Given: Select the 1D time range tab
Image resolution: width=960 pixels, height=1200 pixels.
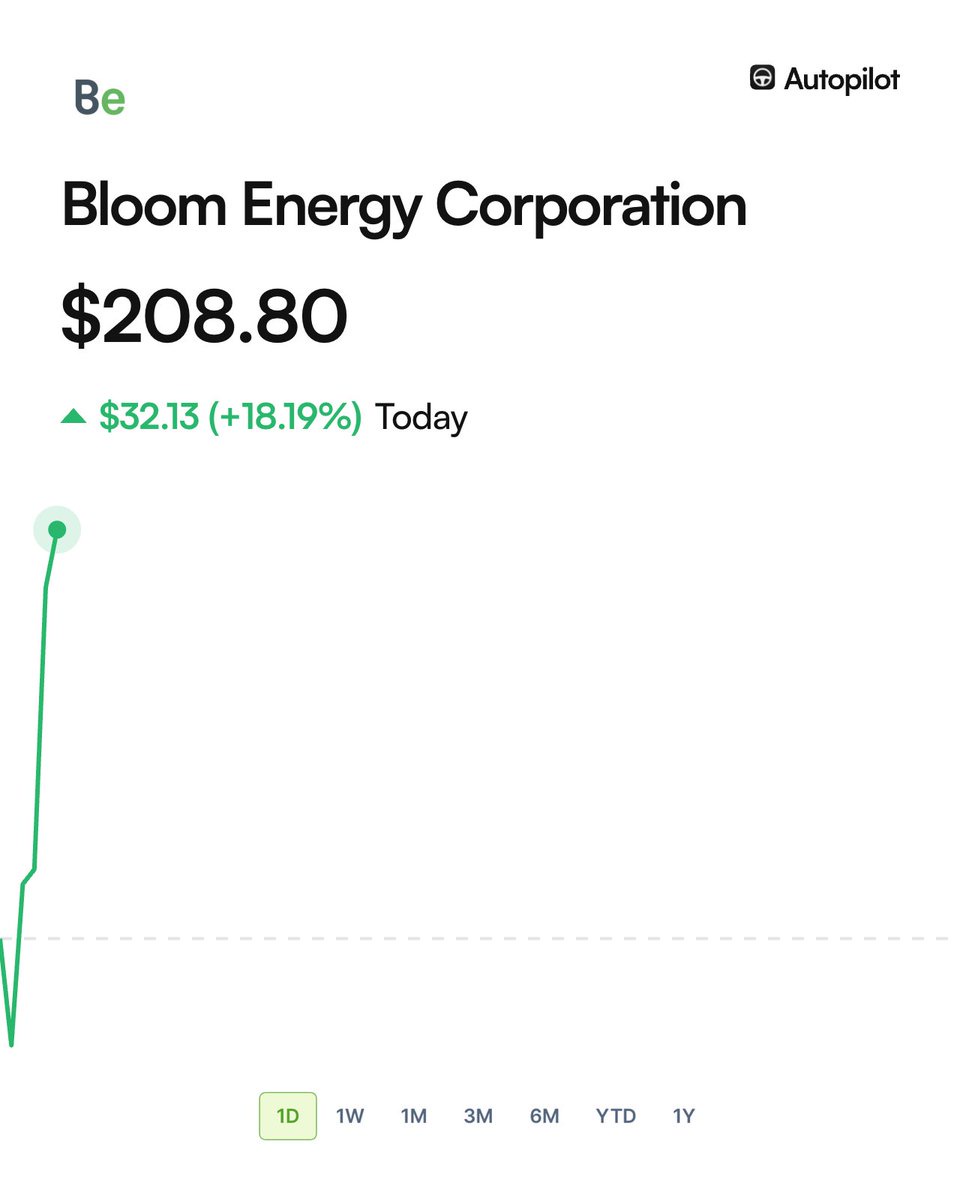Looking at the screenshot, I should pyautogui.click(x=288, y=1116).
